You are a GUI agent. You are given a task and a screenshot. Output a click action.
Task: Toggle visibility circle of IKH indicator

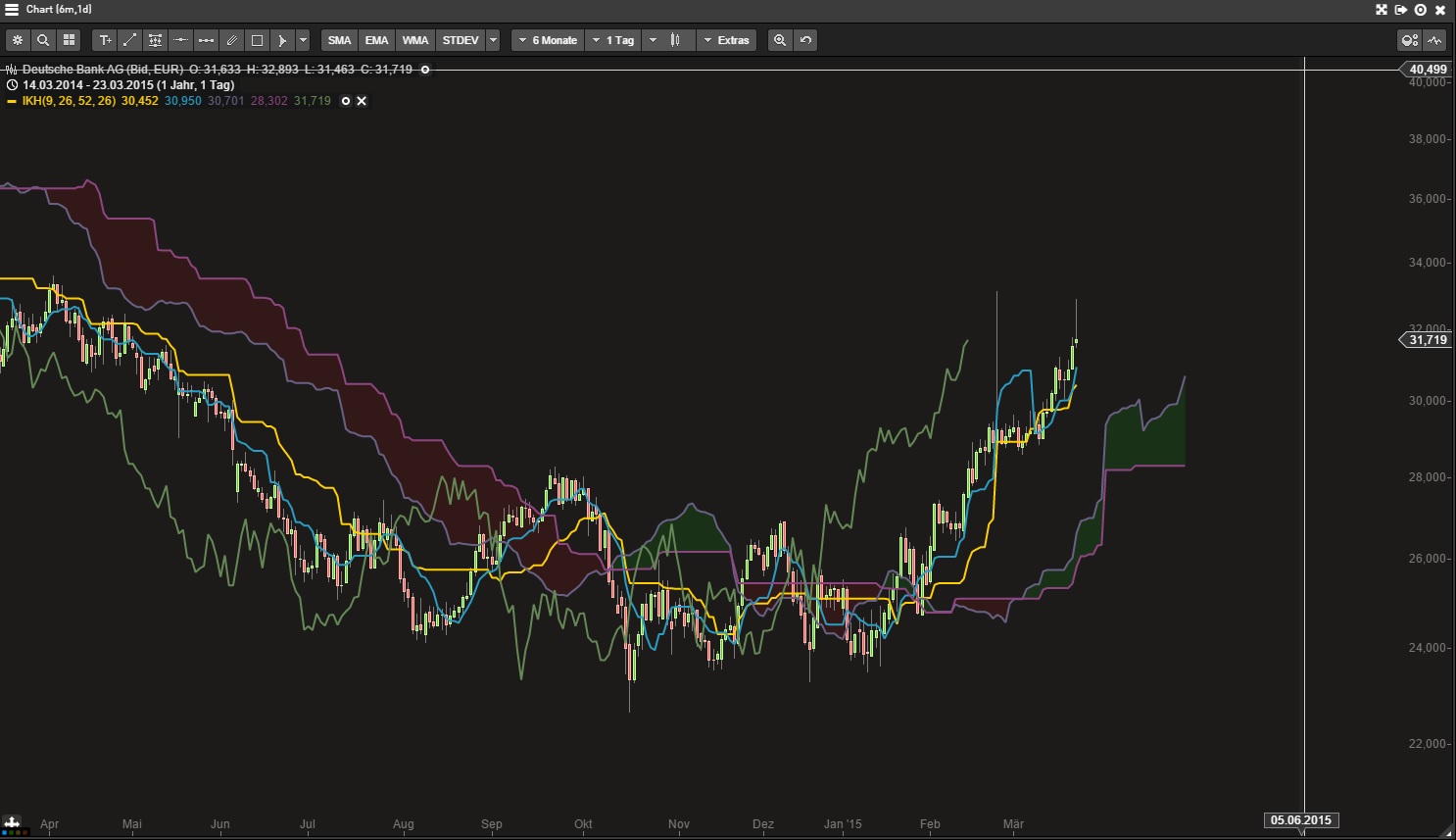click(x=345, y=101)
